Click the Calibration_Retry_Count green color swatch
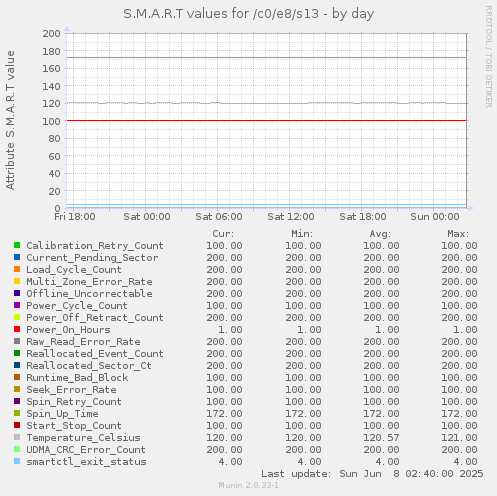 (17, 245)
